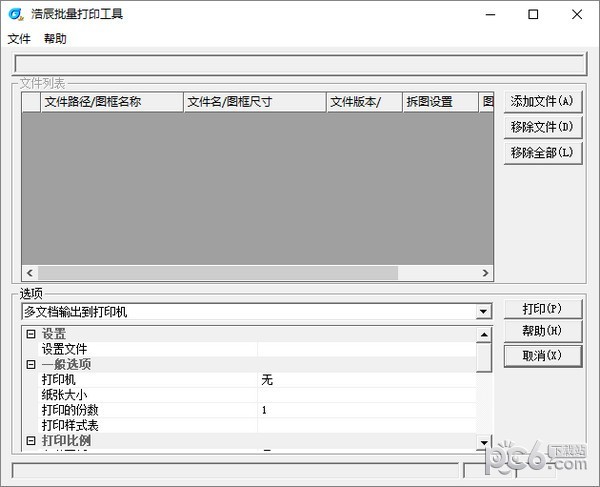Click the 文件版本/ column header
600x487 pixels.
365,102
